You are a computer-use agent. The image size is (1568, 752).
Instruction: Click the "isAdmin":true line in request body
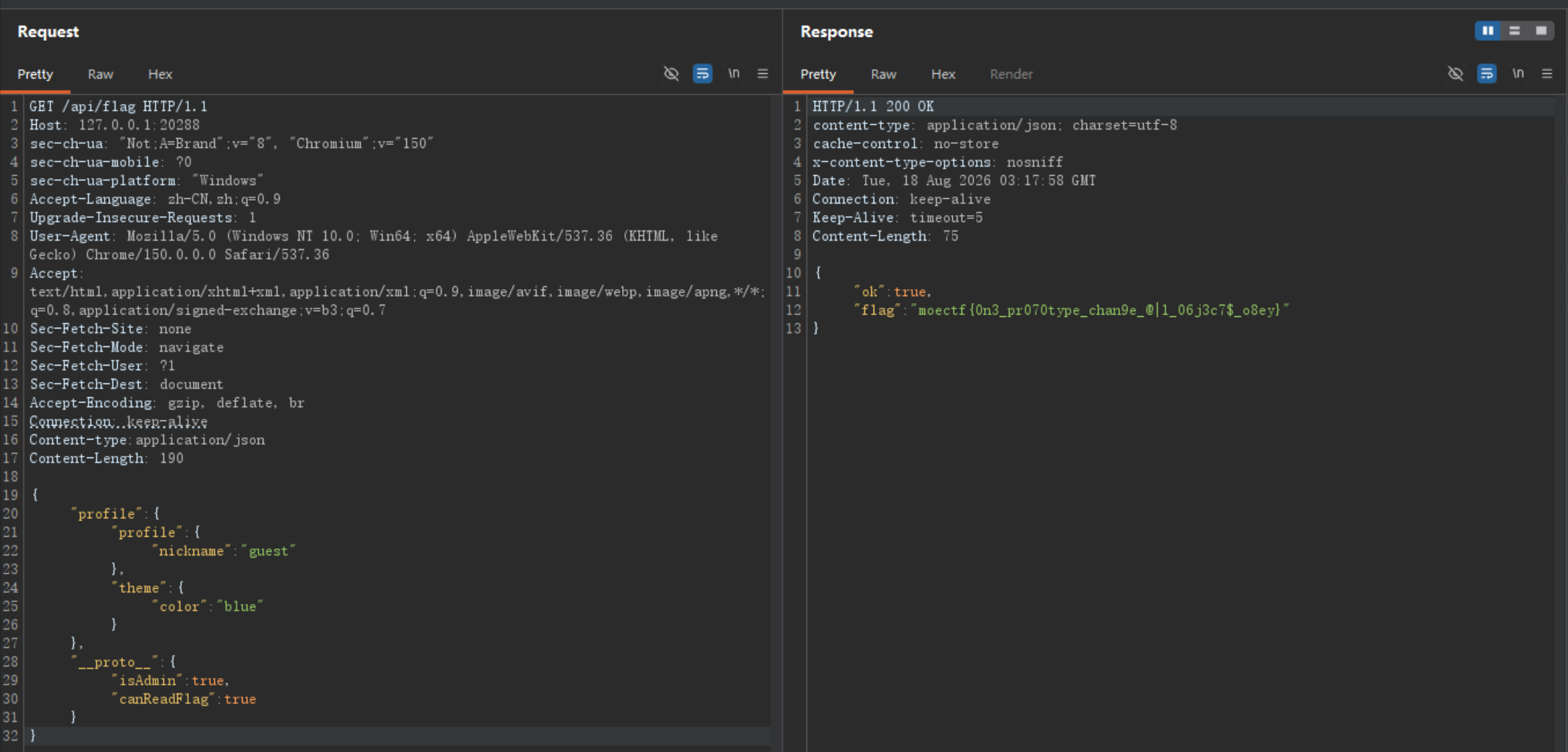170,680
